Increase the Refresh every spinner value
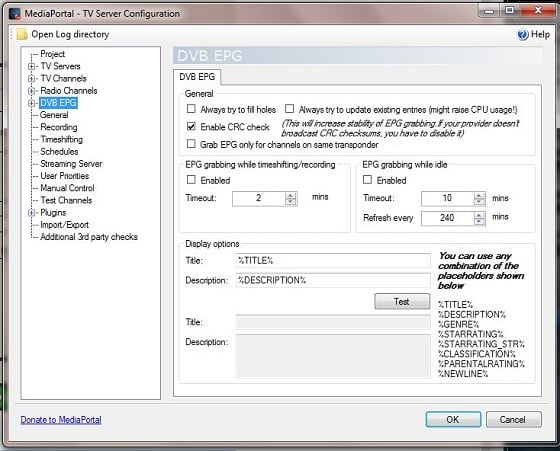Image resolution: width=560 pixels, height=451 pixels. pos(479,215)
